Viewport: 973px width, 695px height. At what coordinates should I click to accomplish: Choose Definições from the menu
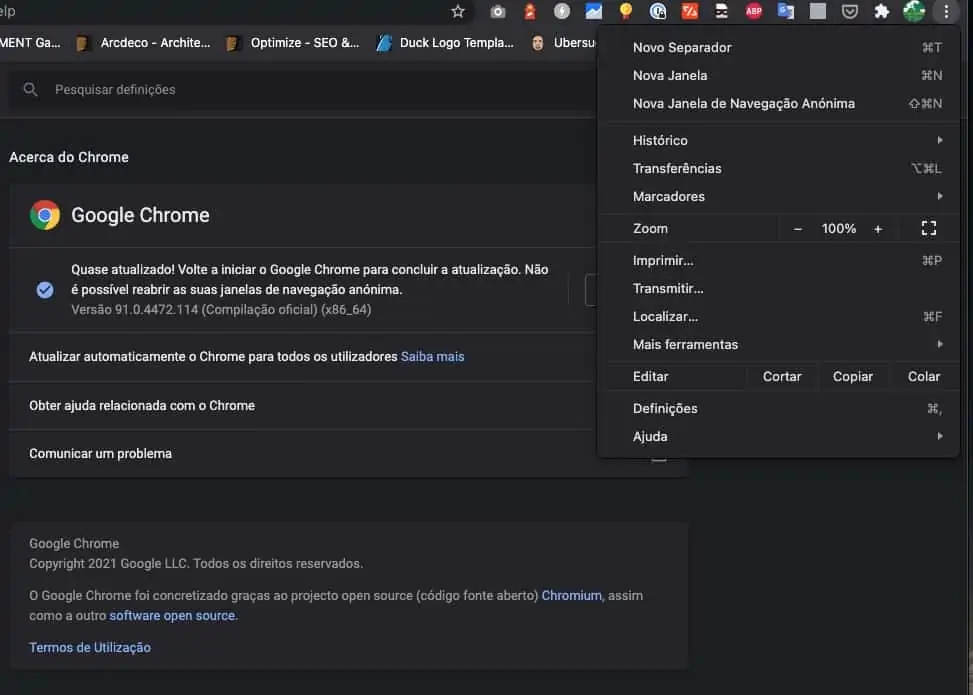666,408
